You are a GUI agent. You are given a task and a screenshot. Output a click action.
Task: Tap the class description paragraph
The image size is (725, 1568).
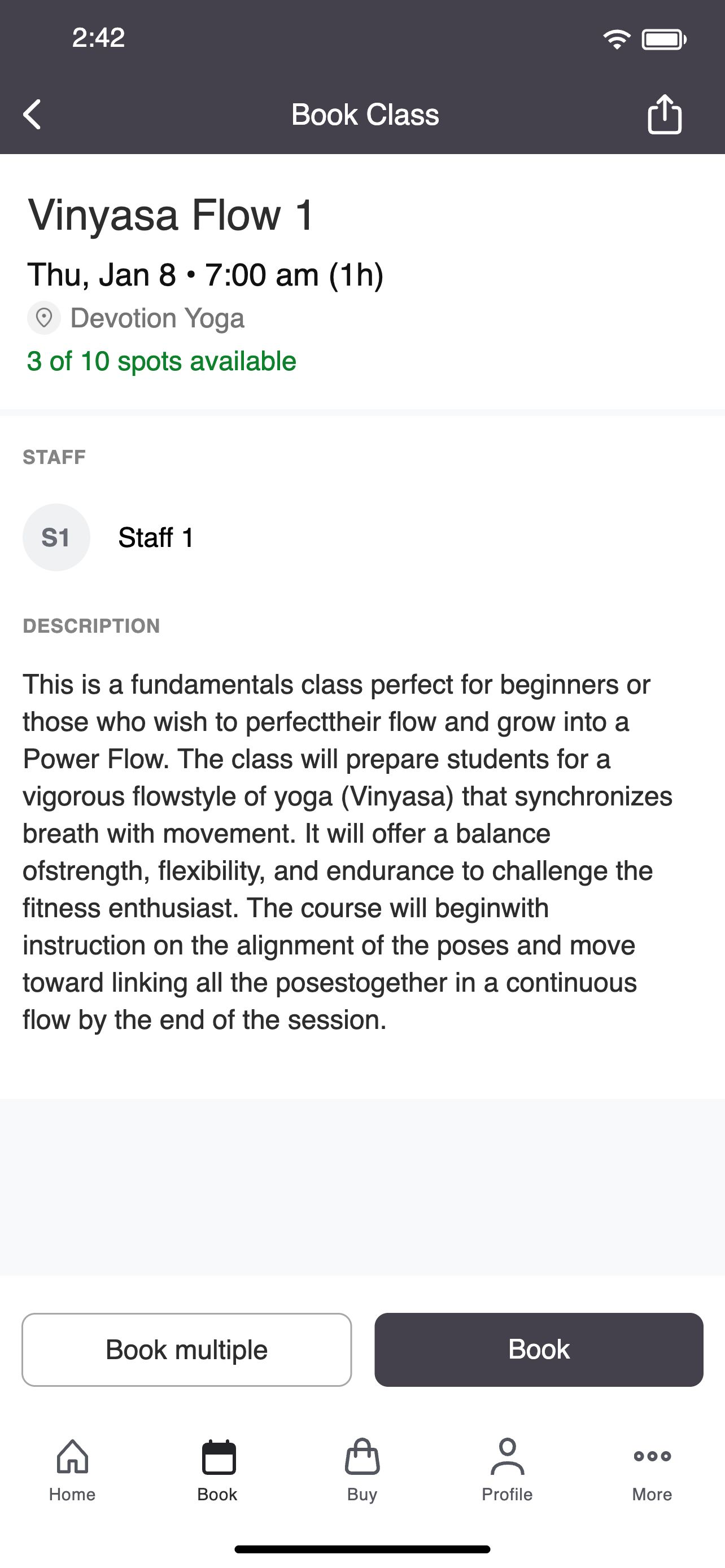click(x=348, y=852)
